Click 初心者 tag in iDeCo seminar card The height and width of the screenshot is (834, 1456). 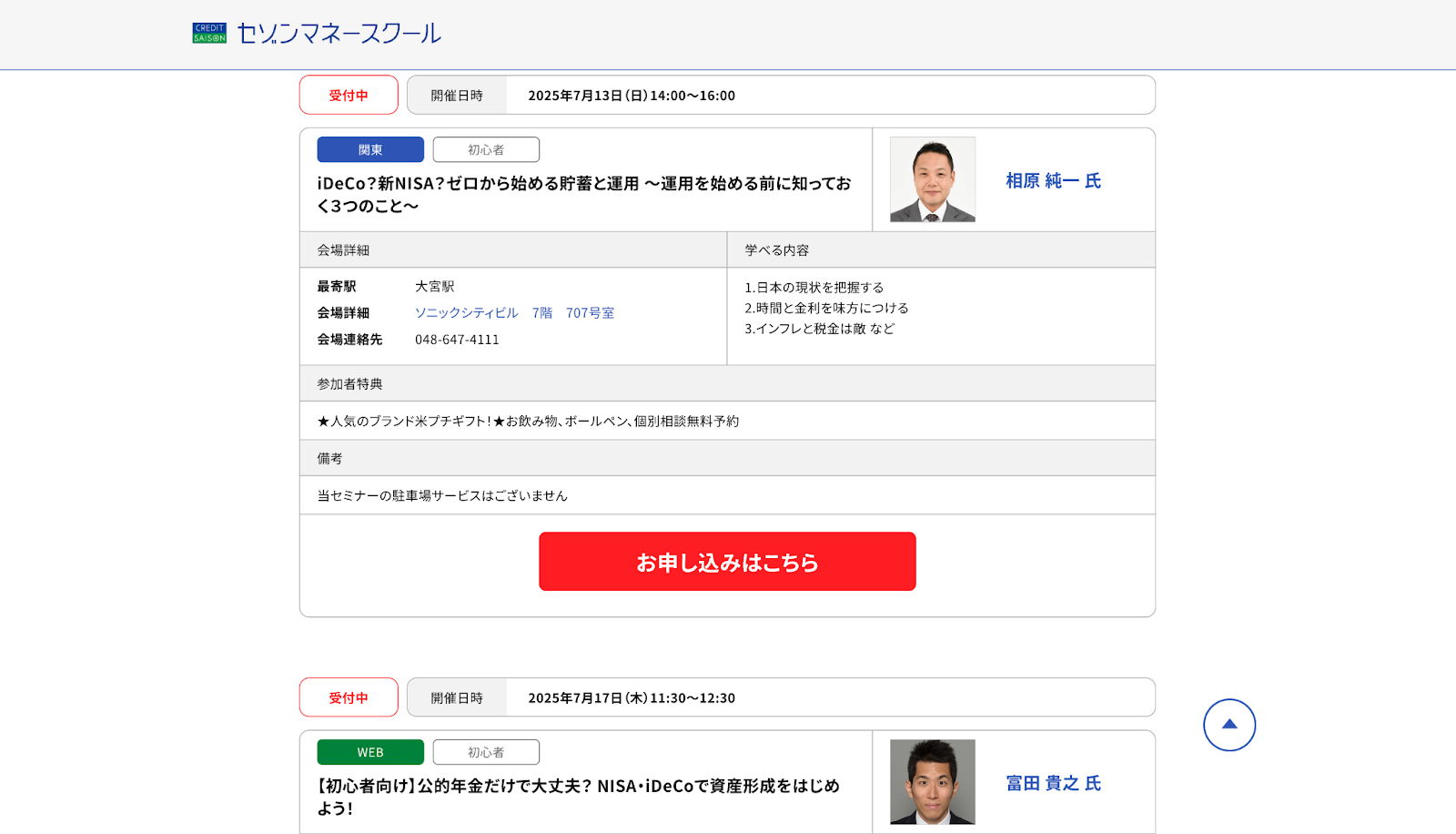[486, 149]
